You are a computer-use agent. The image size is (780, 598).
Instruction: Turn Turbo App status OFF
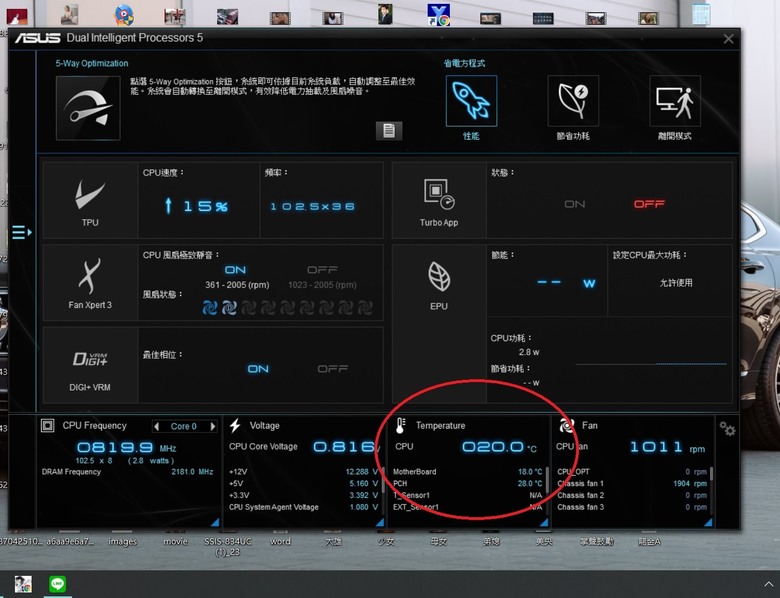(x=649, y=204)
